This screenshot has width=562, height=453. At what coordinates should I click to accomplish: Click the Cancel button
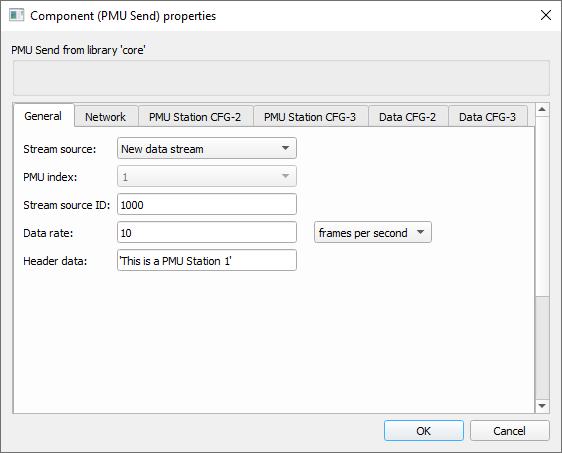pyautogui.click(x=510, y=430)
